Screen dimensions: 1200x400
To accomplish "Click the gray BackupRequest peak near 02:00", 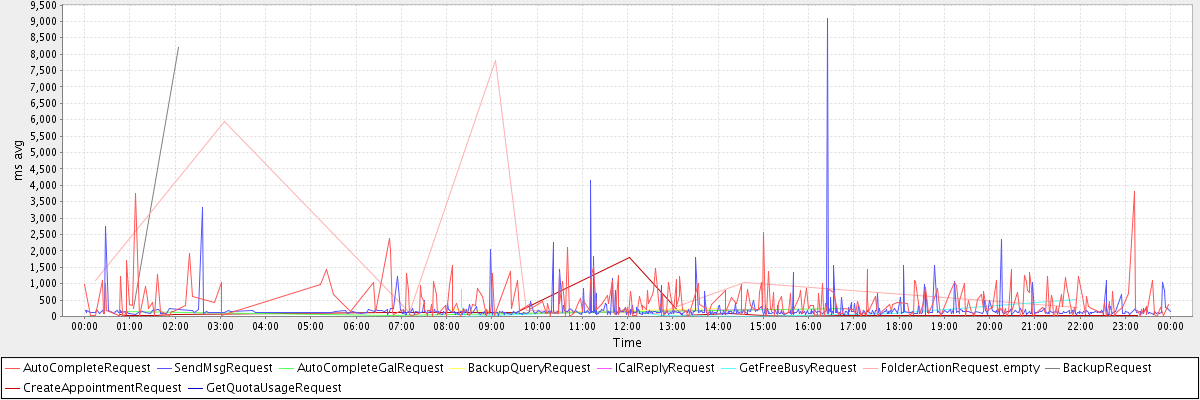I will pos(178,47).
